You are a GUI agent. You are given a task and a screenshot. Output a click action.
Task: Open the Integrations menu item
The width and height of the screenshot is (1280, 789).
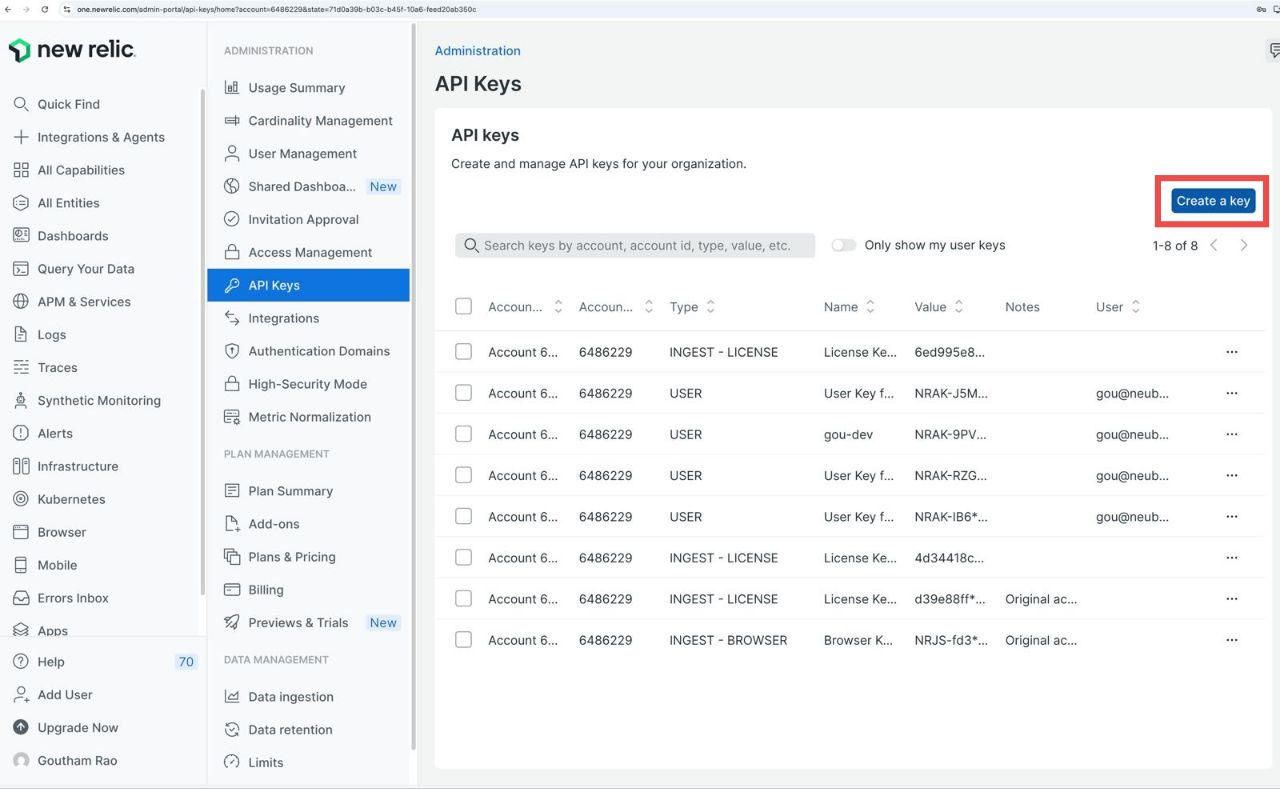tap(281, 318)
